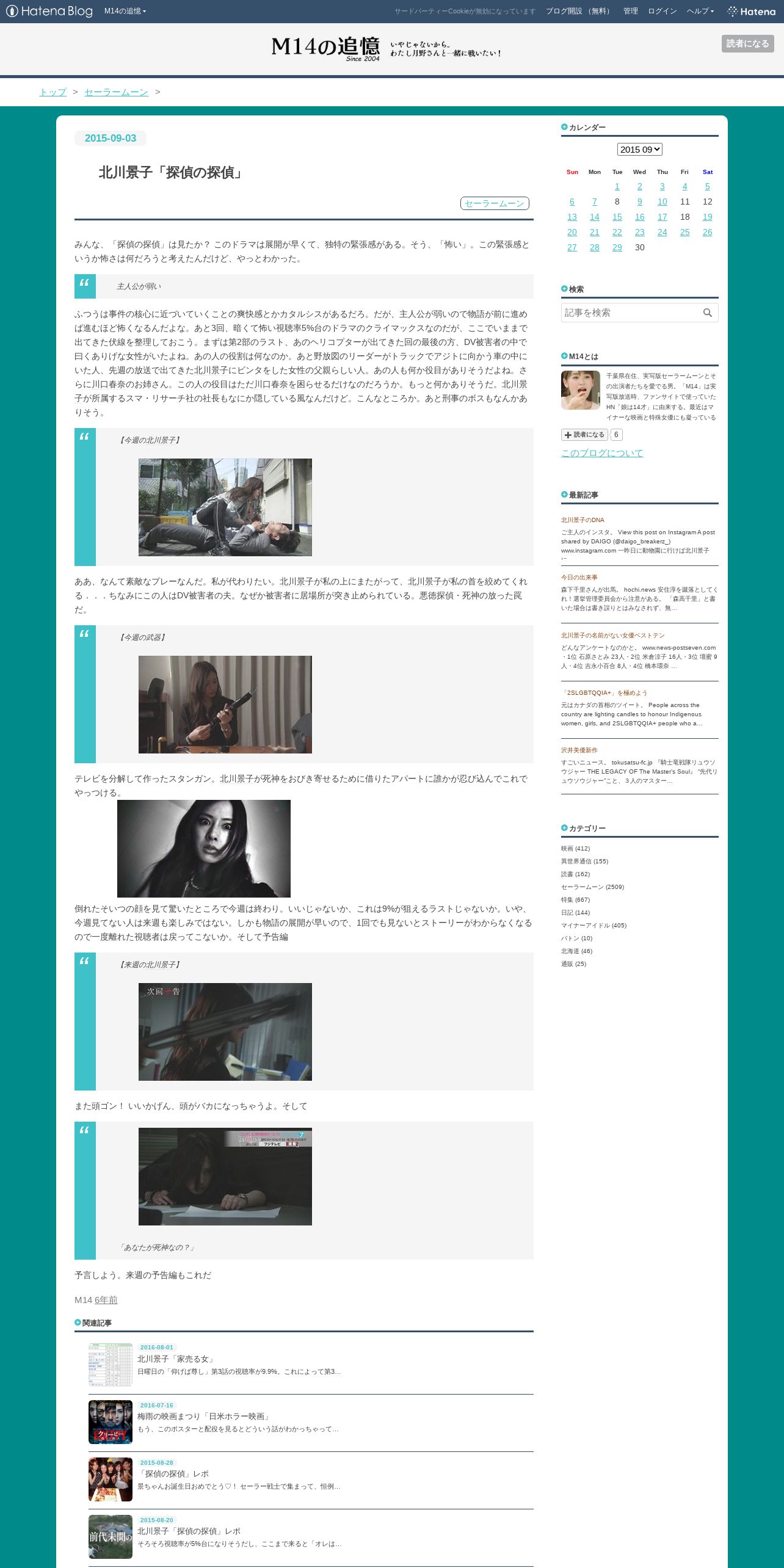Open thumbnail of the 2015-08-28 related post
Viewport: 784px width, 1568px height.
pos(111,1479)
